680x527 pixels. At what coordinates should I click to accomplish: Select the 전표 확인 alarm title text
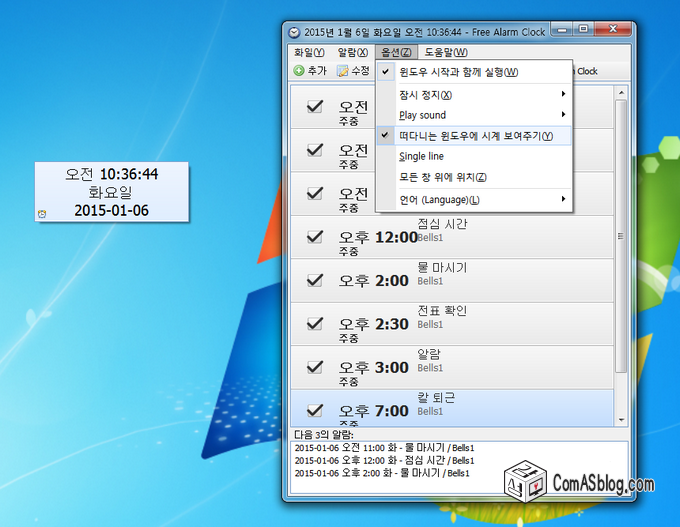tap(442, 311)
